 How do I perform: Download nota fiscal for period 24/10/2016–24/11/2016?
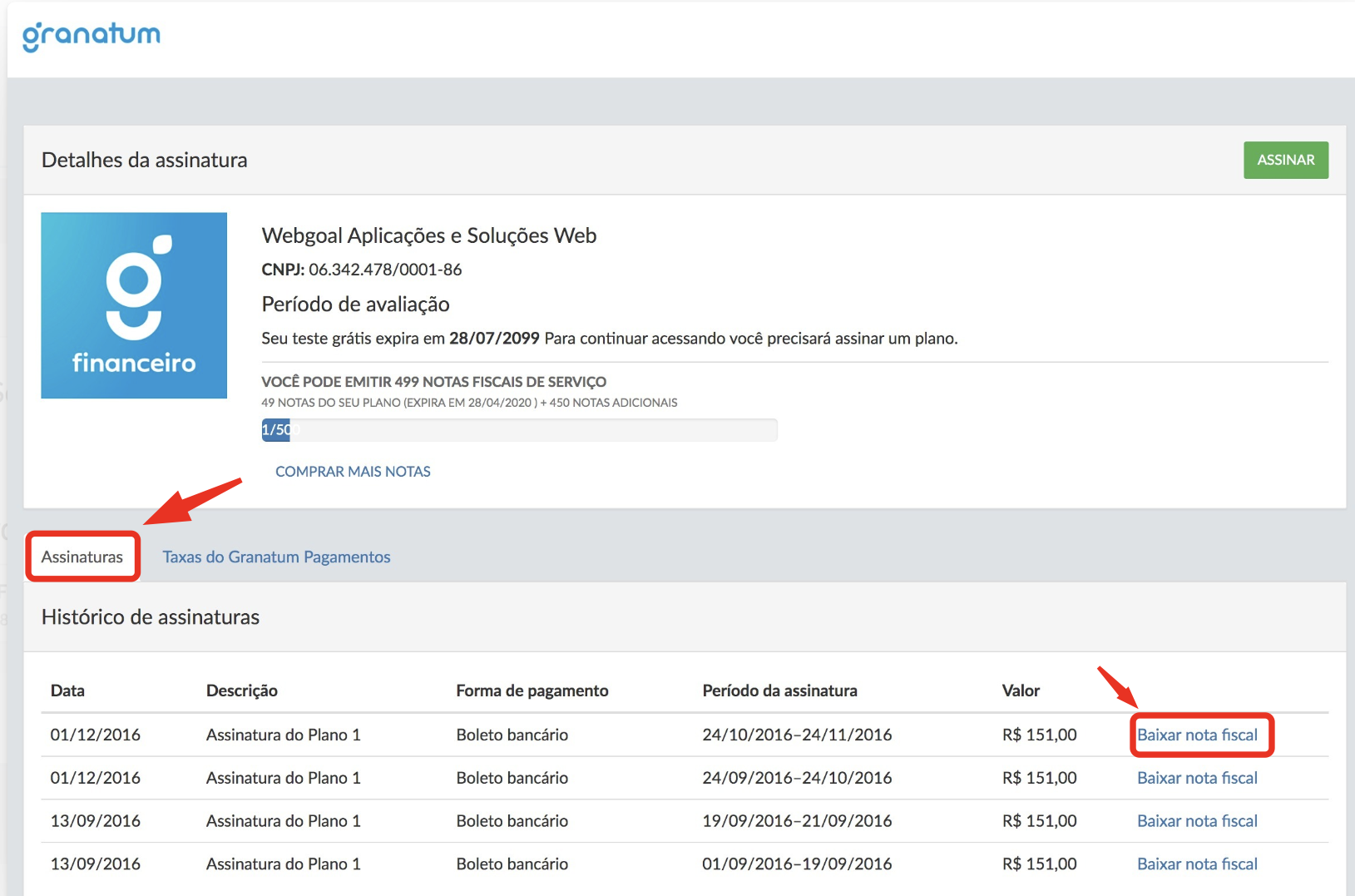click(1197, 735)
